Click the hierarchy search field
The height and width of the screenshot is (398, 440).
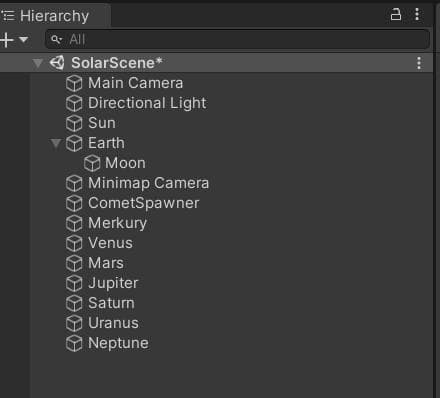237,39
